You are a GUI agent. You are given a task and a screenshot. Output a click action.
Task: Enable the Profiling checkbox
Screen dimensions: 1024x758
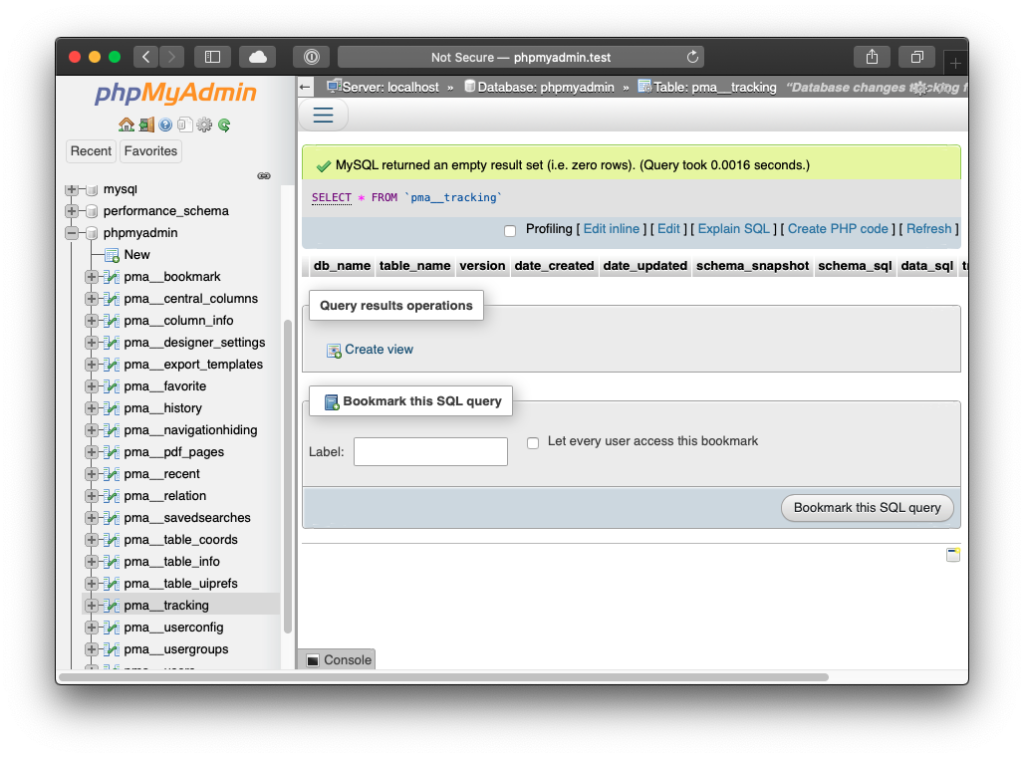tap(510, 230)
